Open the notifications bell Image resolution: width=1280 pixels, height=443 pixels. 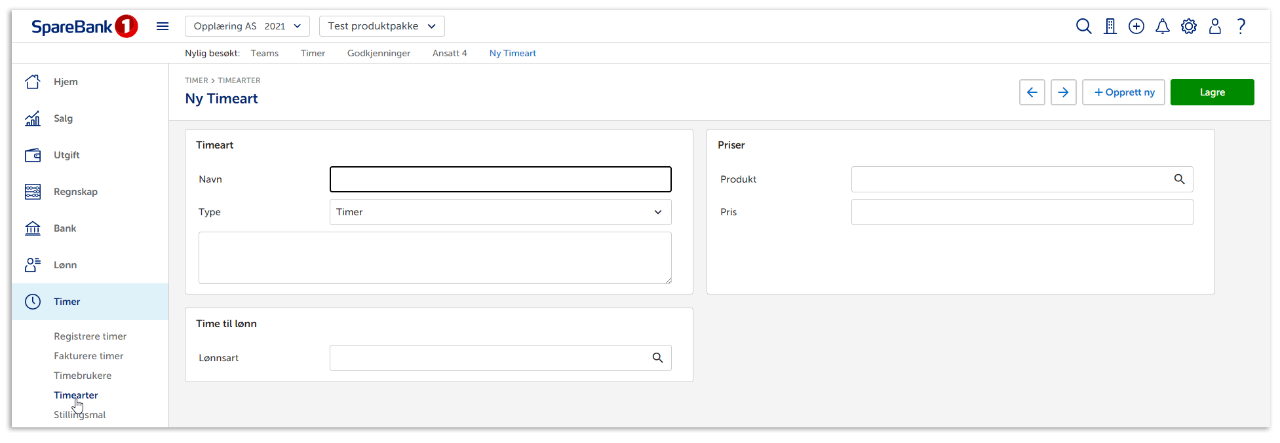(1162, 27)
